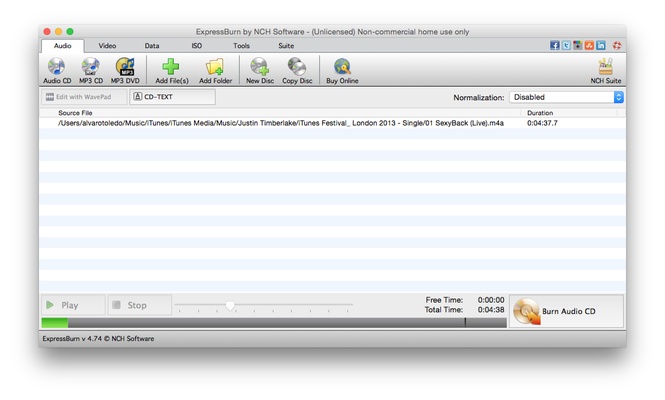This screenshot has width=665, height=400.
Task: Click the orange StumbleUpon share icon
Action: tap(589, 45)
